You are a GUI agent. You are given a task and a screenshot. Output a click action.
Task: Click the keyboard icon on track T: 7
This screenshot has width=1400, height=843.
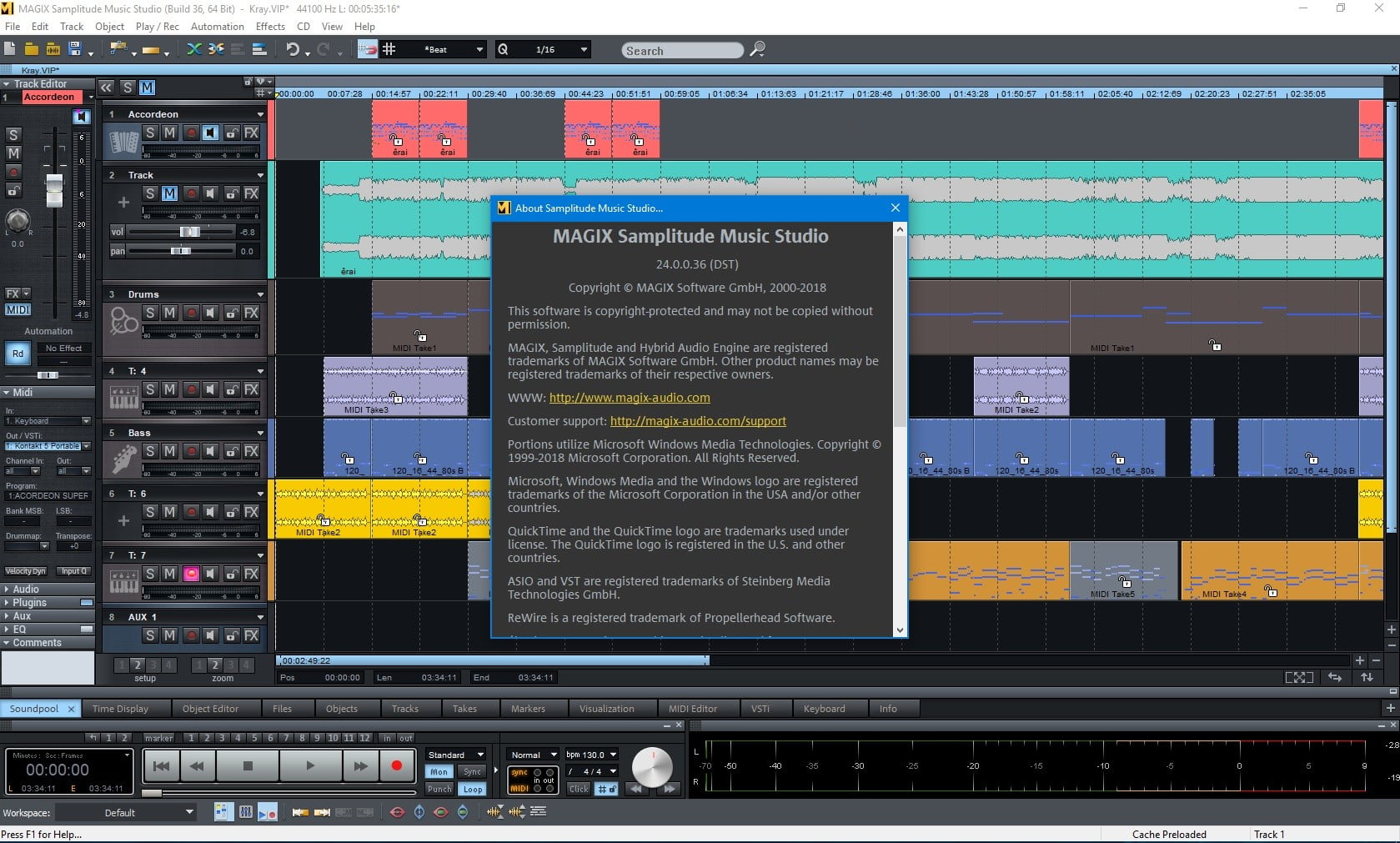tap(123, 581)
